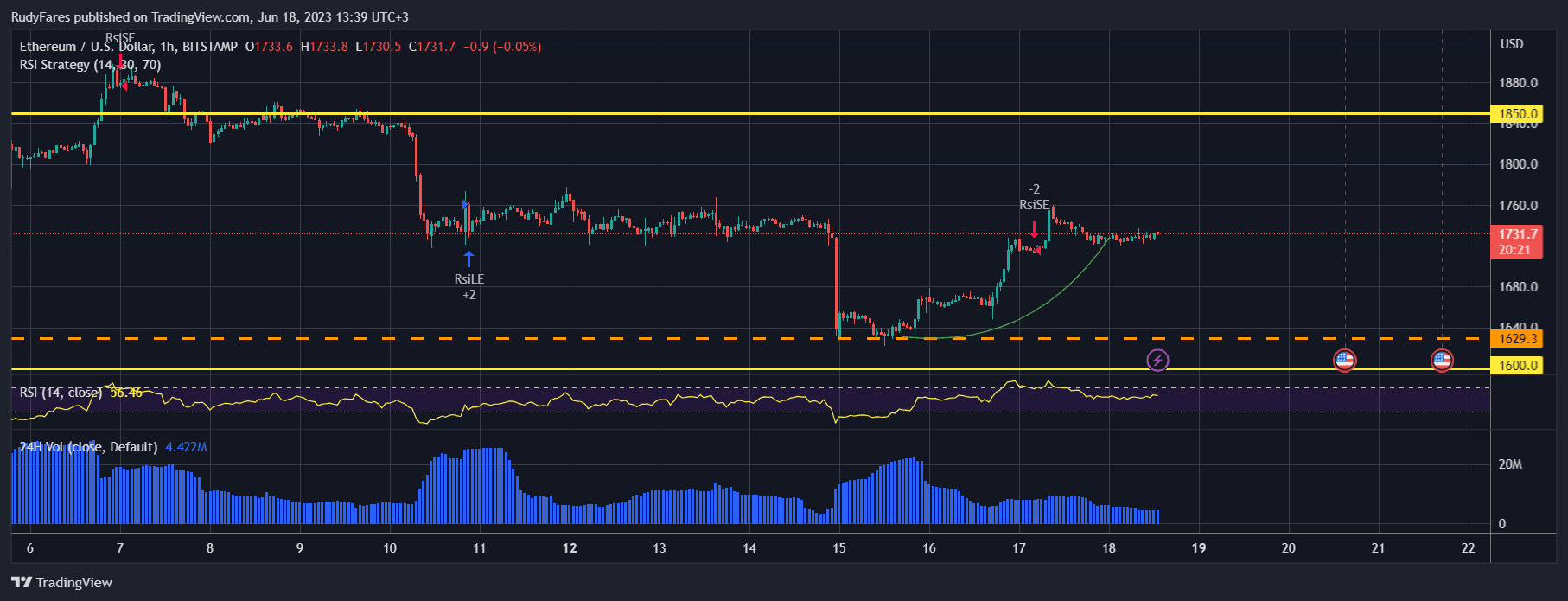The height and width of the screenshot is (601, 1568).
Task: Open the RSI Strategy (14, 30, 70) legend
Action: (90, 65)
